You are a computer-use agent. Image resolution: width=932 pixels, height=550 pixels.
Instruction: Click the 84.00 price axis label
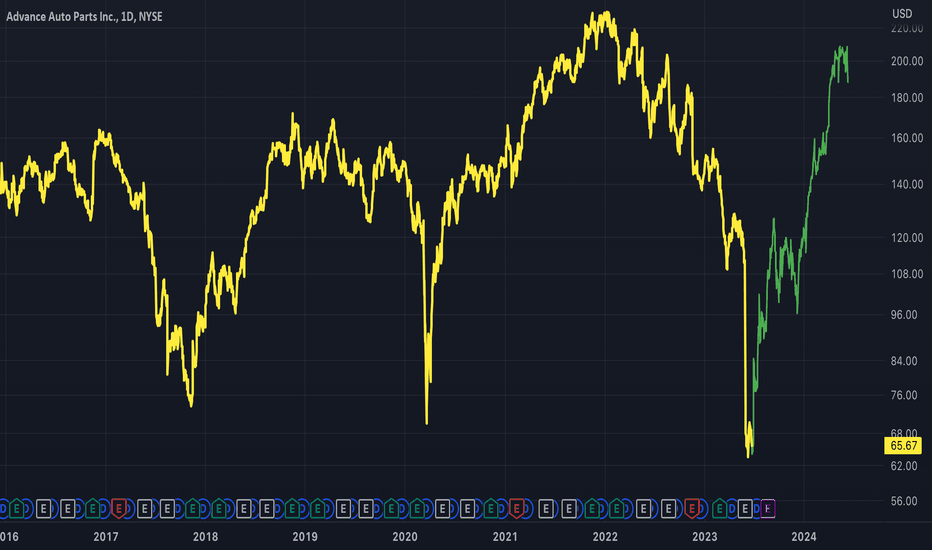click(903, 361)
